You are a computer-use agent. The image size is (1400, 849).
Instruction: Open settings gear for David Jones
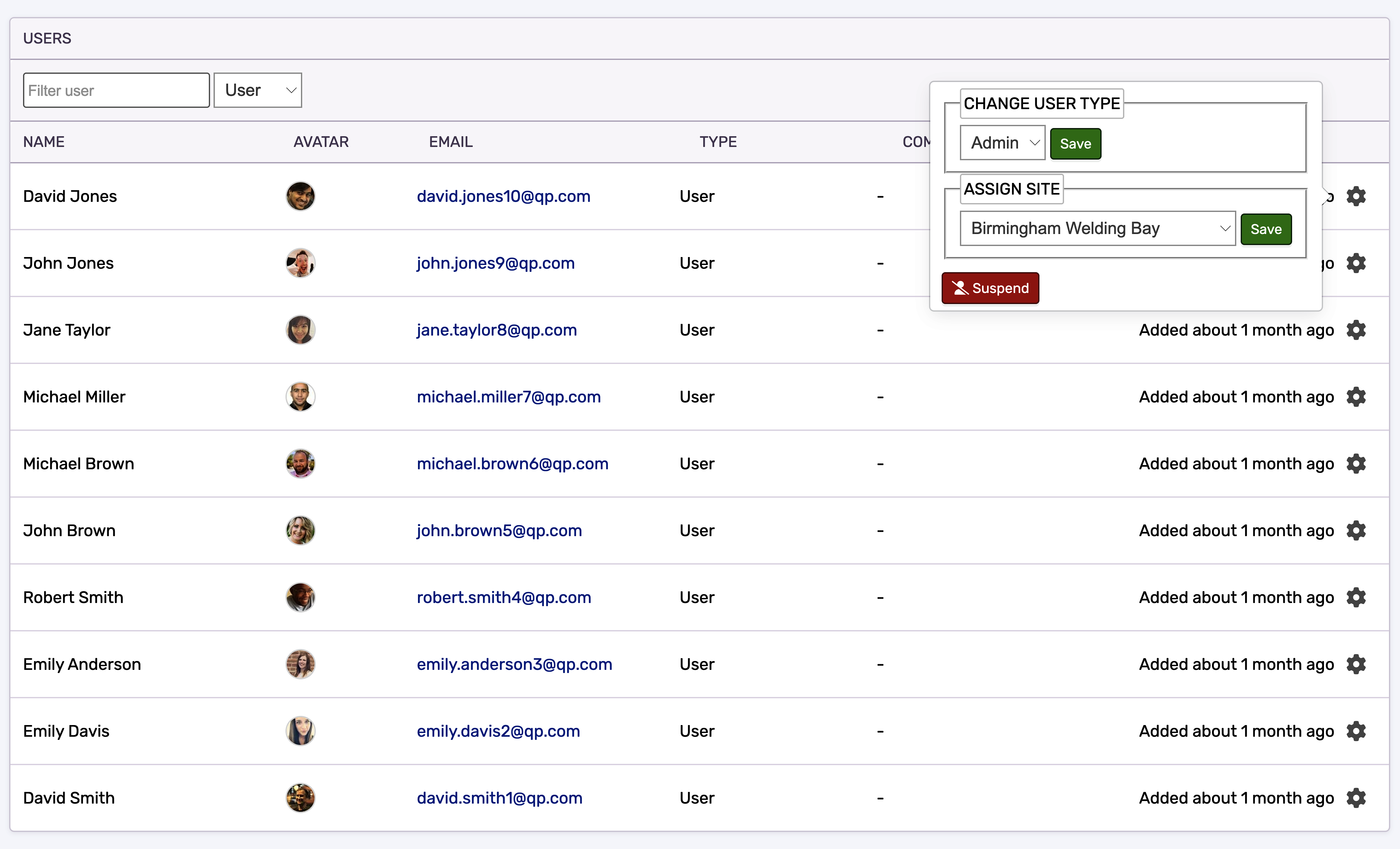point(1356,196)
